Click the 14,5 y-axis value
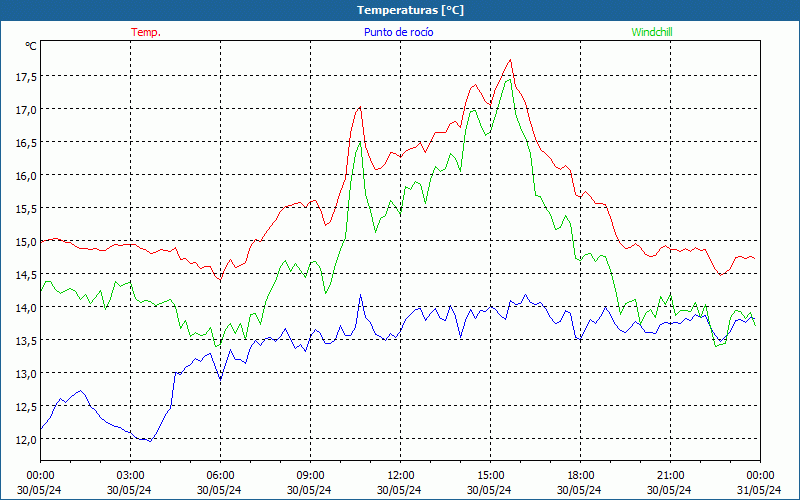 [26, 274]
